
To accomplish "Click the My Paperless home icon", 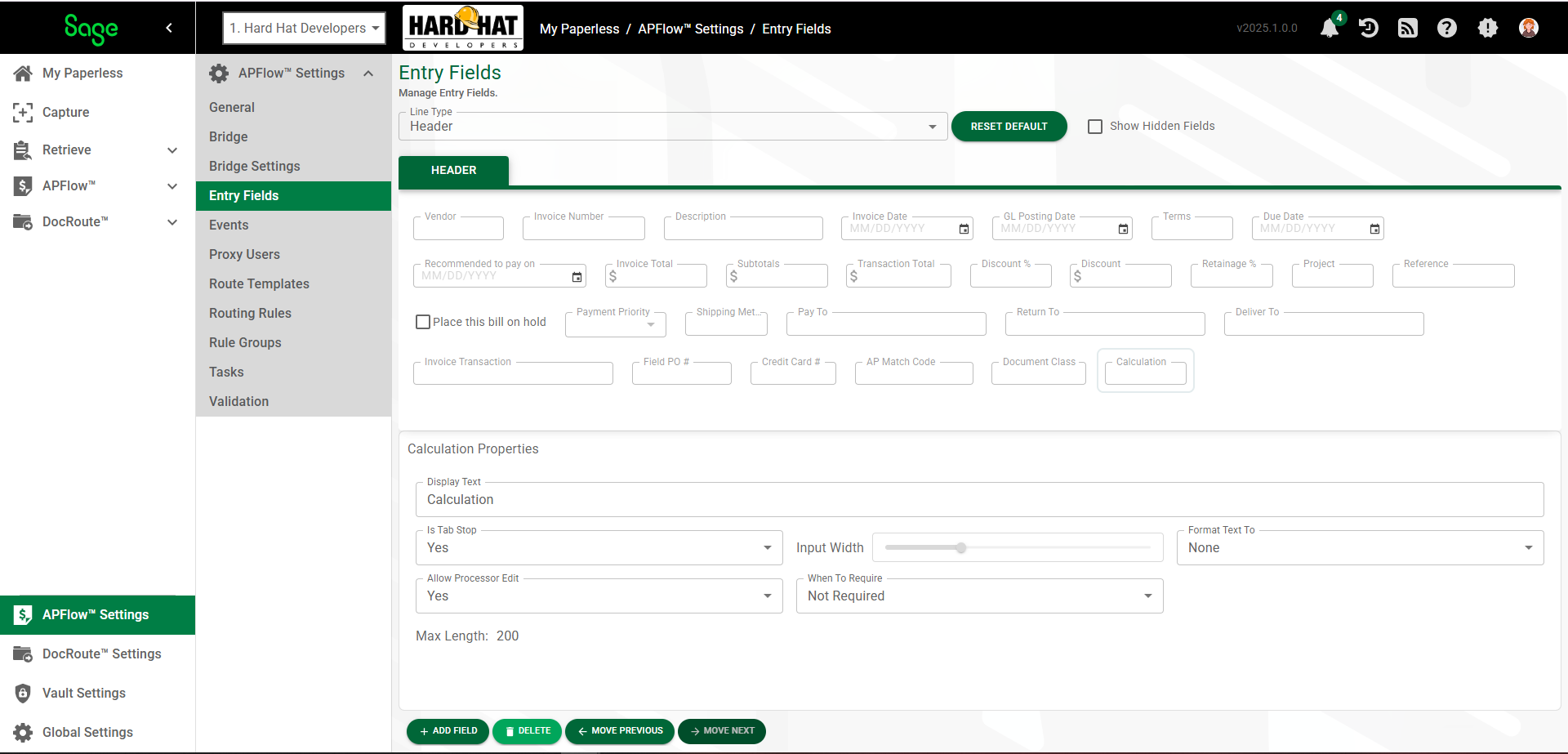I will (23, 73).
